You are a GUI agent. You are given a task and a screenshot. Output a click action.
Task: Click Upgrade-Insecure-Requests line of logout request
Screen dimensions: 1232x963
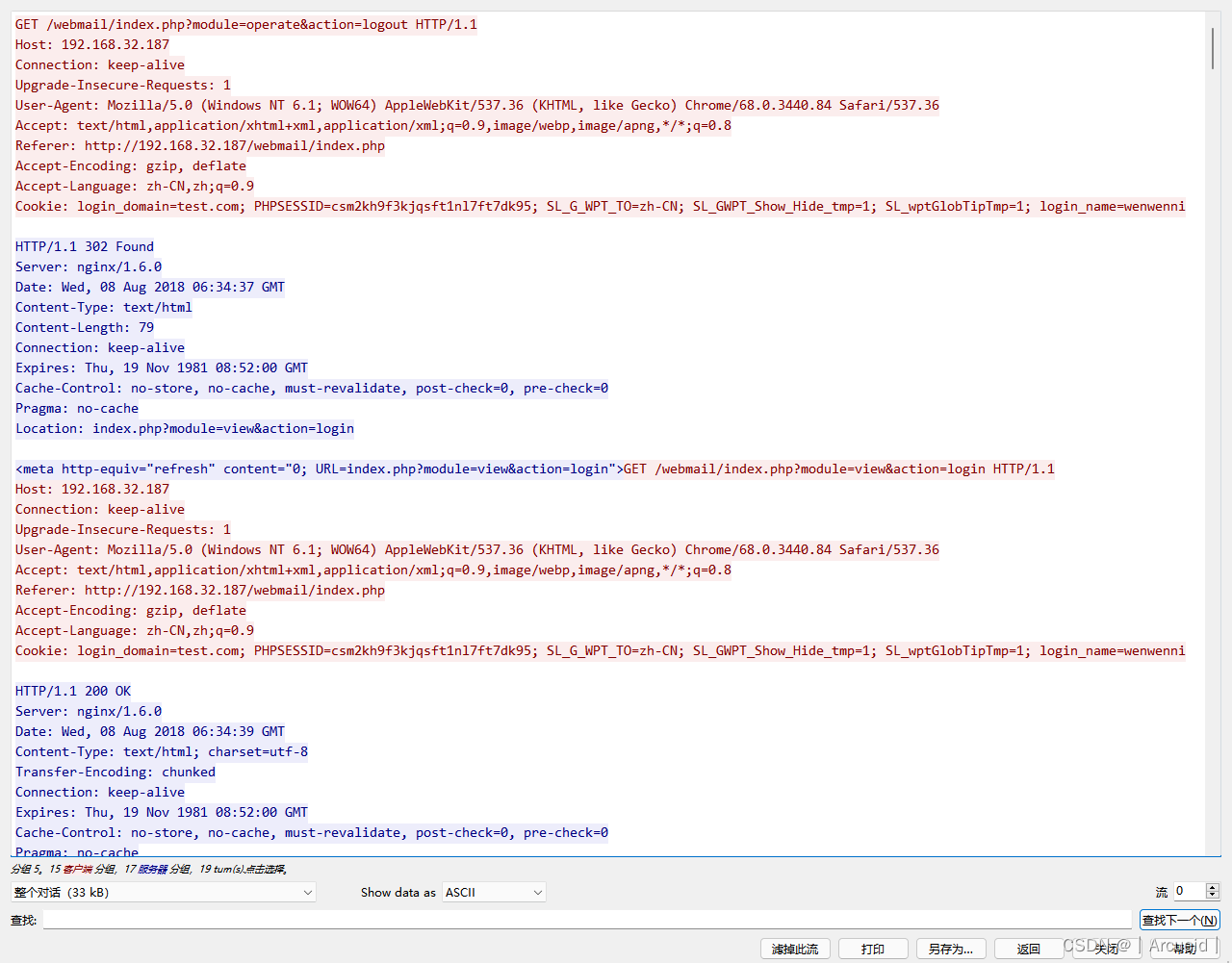pos(123,85)
